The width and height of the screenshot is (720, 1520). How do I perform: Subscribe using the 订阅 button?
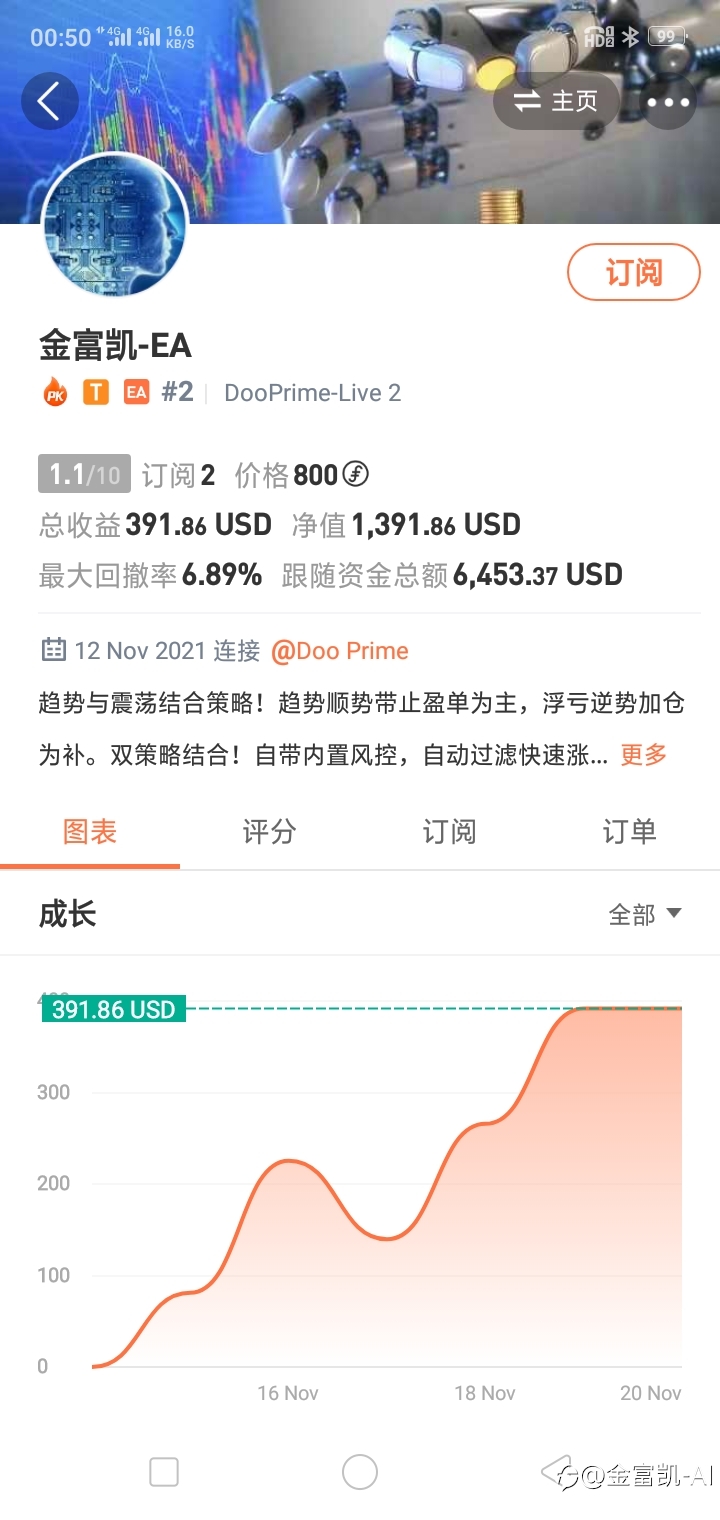[634, 272]
